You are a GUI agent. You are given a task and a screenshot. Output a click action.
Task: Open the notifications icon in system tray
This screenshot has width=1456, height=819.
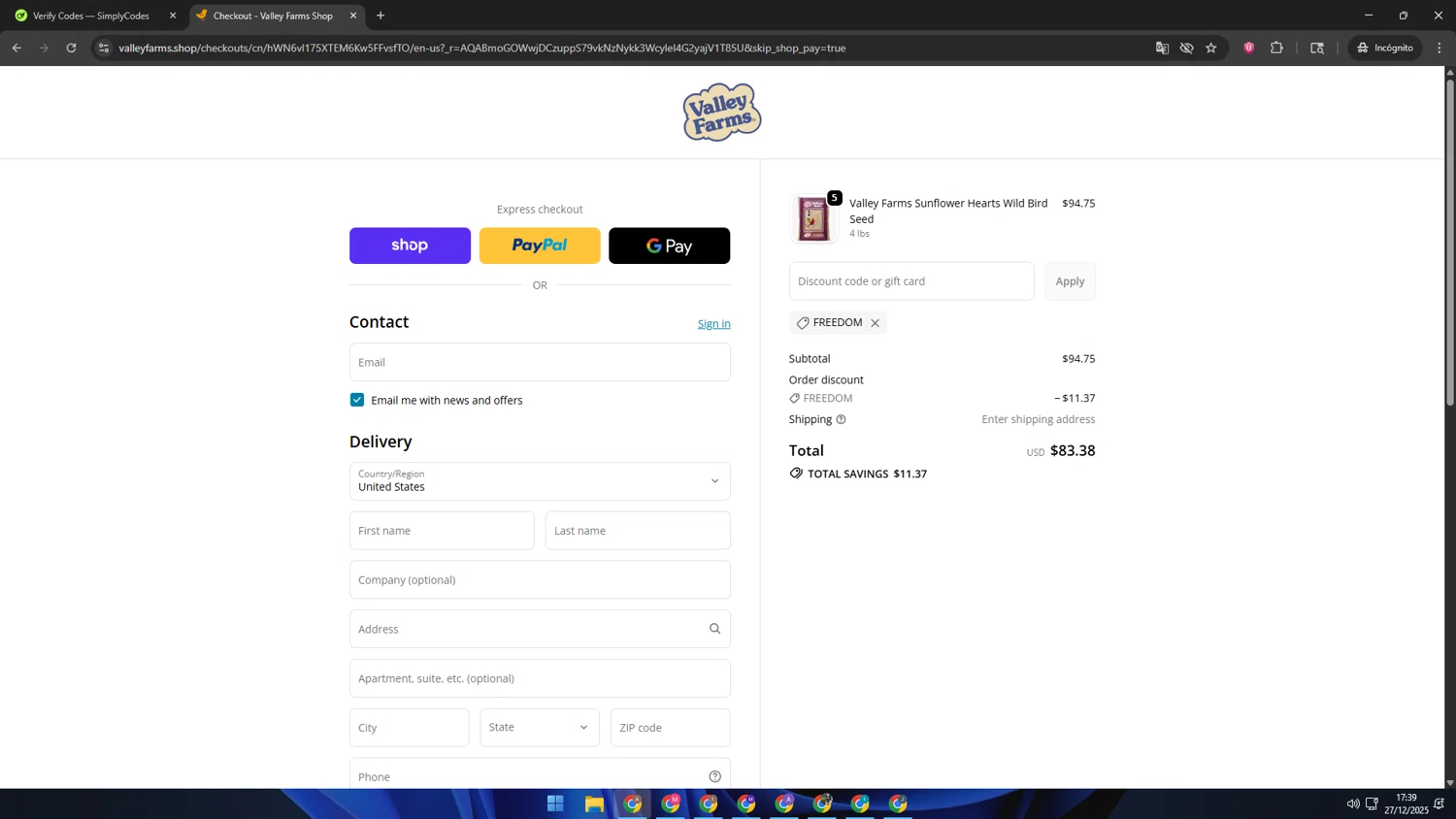pyautogui.click(x=1439, y=803)
